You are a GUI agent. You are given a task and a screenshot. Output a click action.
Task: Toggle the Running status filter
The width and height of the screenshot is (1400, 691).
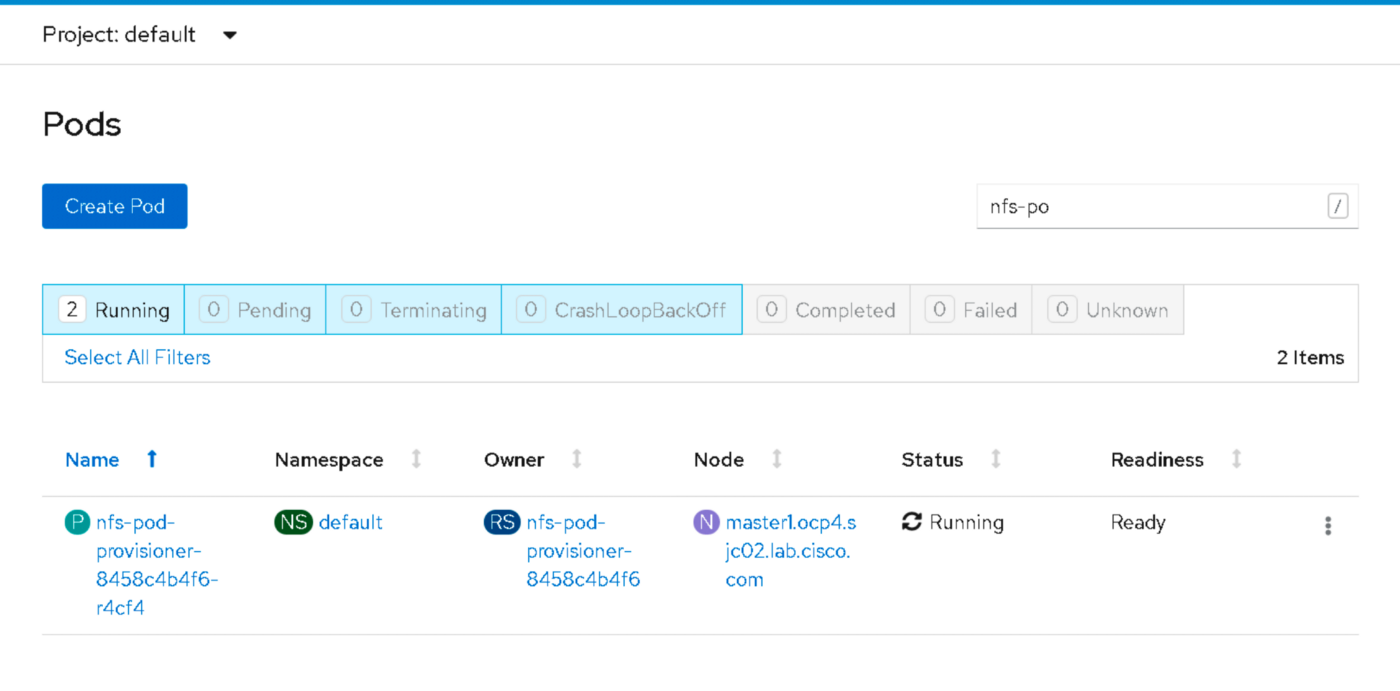pyautogui.click(x=113, y=310)
